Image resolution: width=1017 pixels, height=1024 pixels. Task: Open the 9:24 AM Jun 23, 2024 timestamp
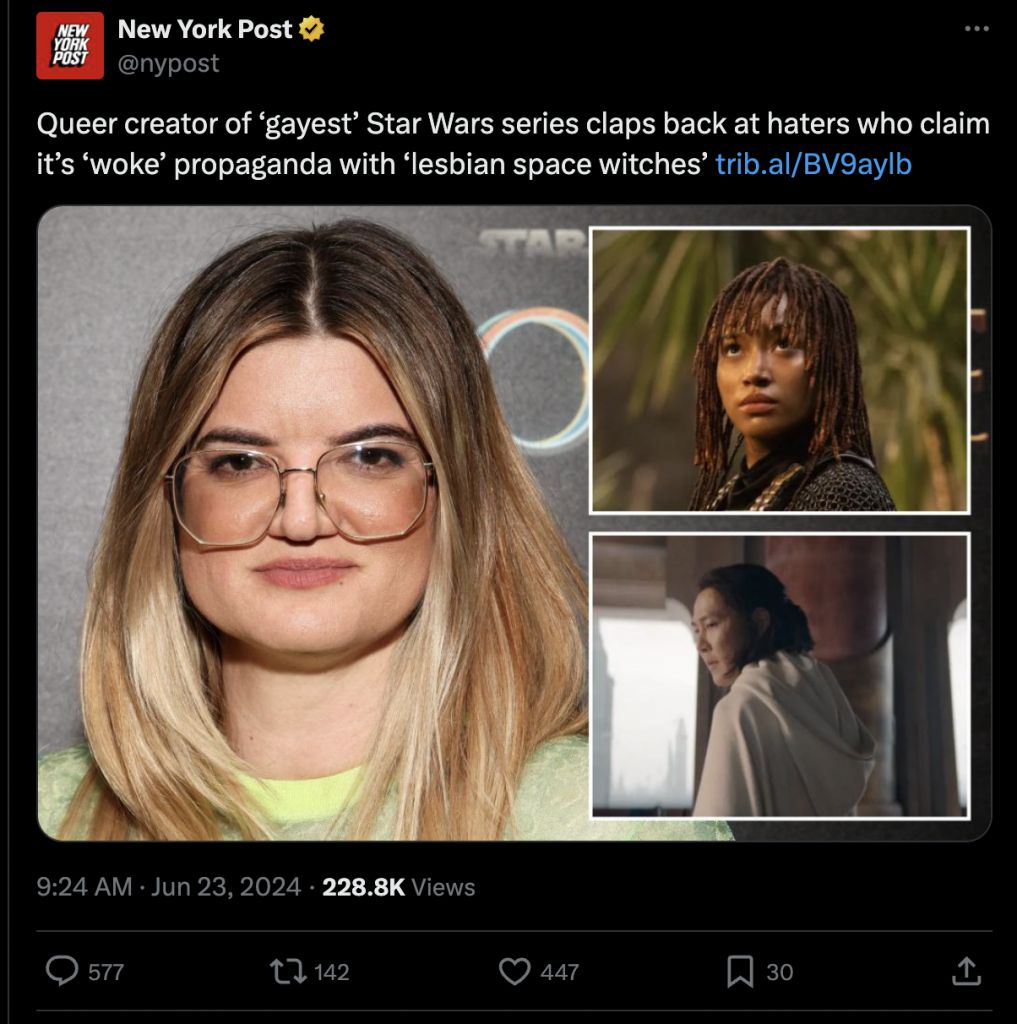169,887
